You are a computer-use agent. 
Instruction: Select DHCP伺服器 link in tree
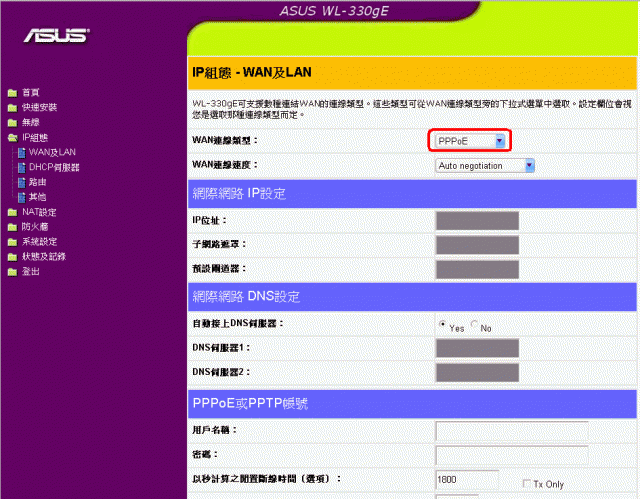click(x=54, y=167)
